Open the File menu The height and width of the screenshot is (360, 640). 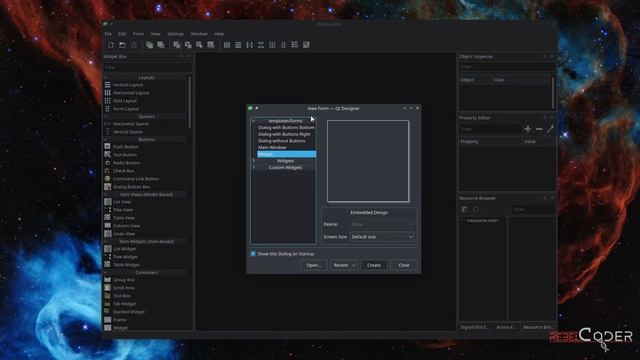point(108,34)
